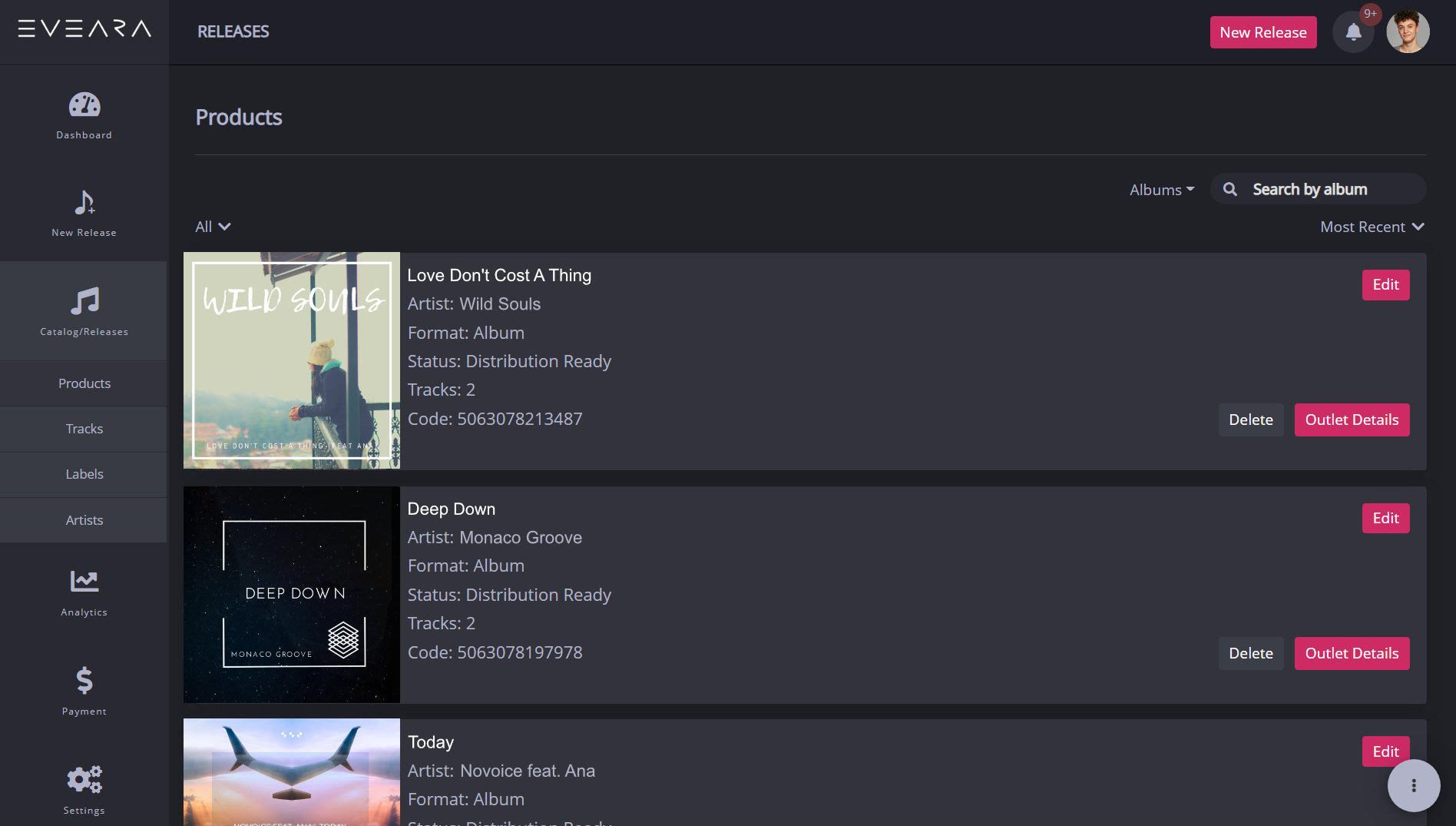Open Most Recent sort dropdown

coord(1372,227)
